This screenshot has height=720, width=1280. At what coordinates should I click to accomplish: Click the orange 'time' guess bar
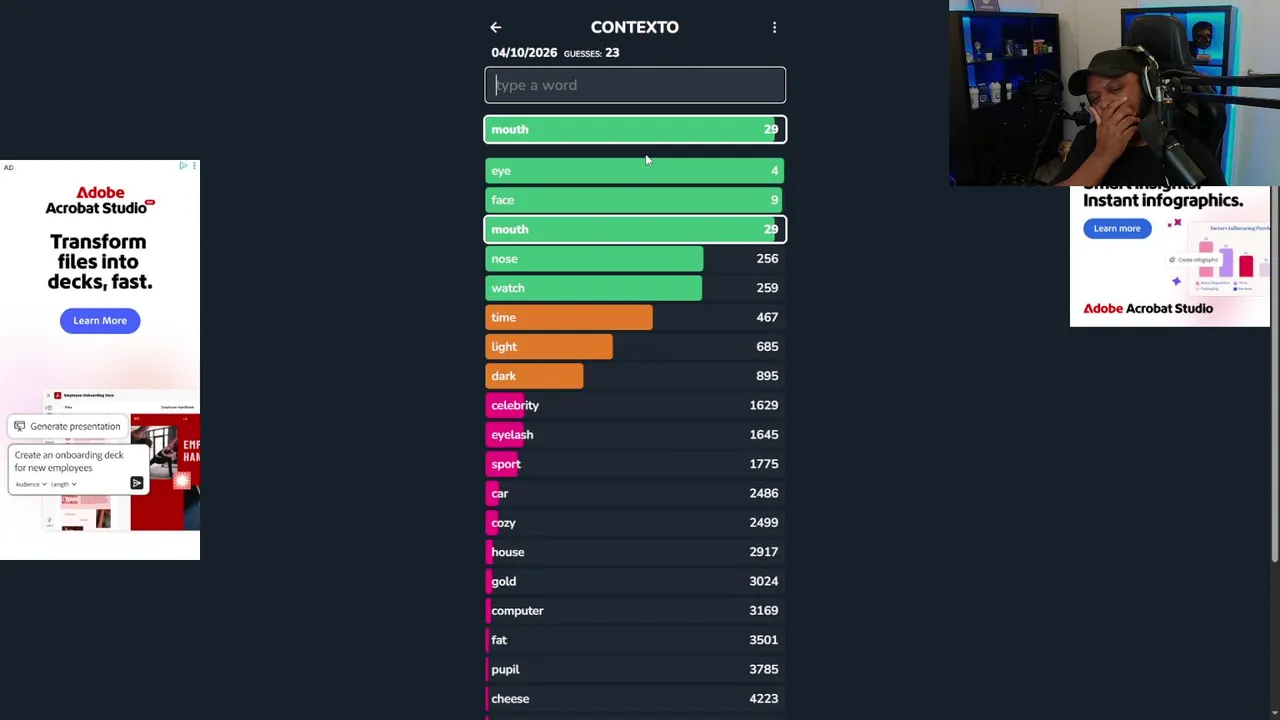coord(568,317)
